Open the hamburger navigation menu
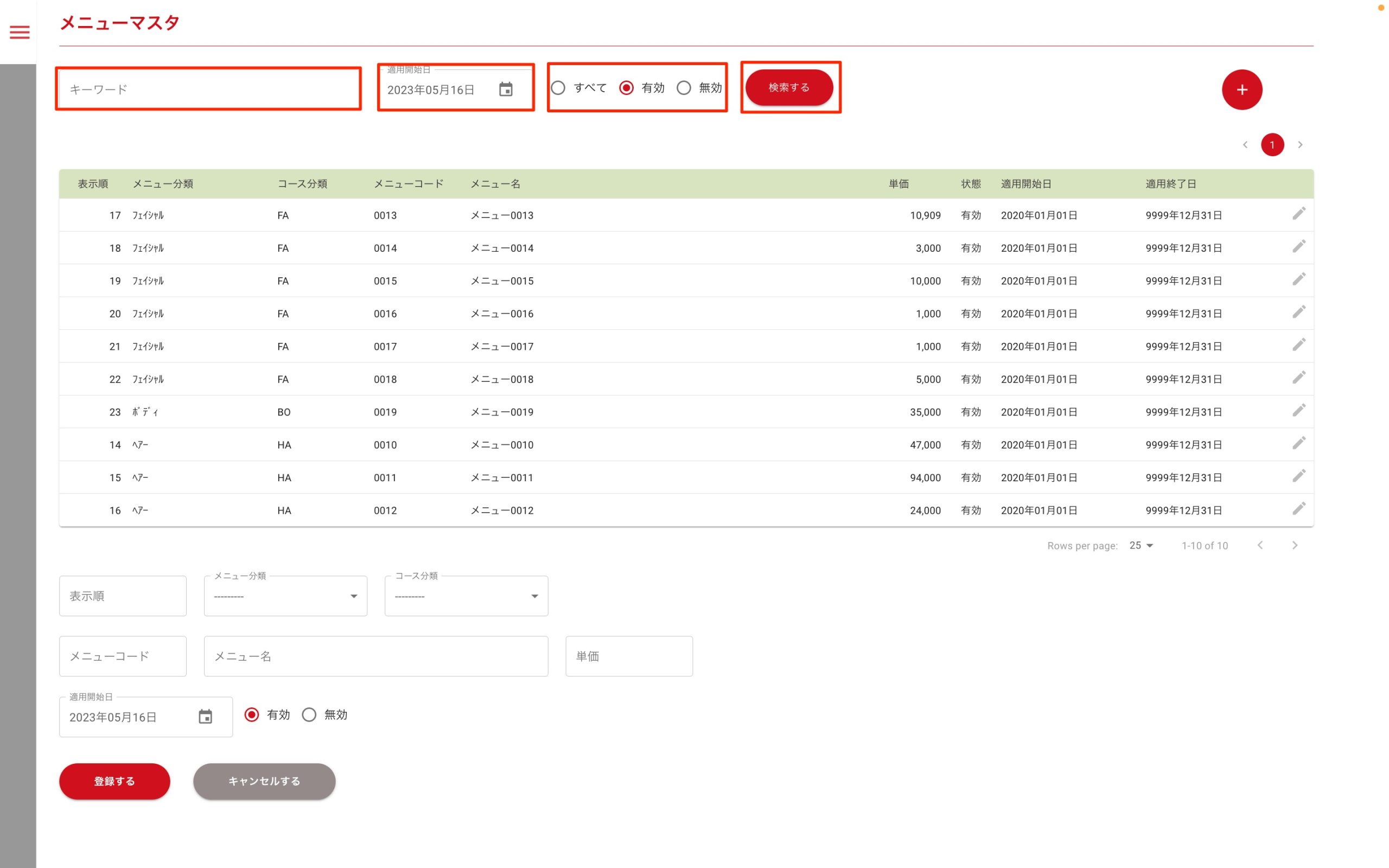Screen dimensions: 1389x868 click(20, 32)
